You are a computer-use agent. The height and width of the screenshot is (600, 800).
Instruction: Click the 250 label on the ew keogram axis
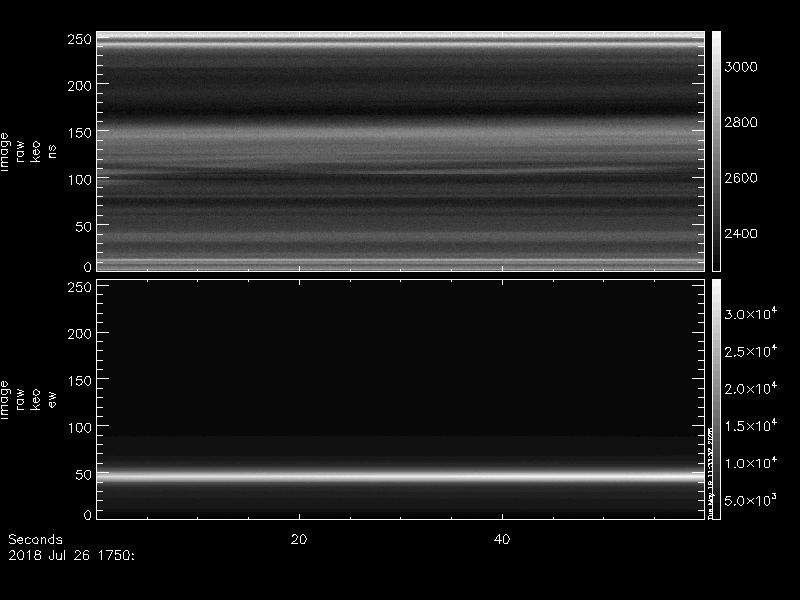coord(79,287)
